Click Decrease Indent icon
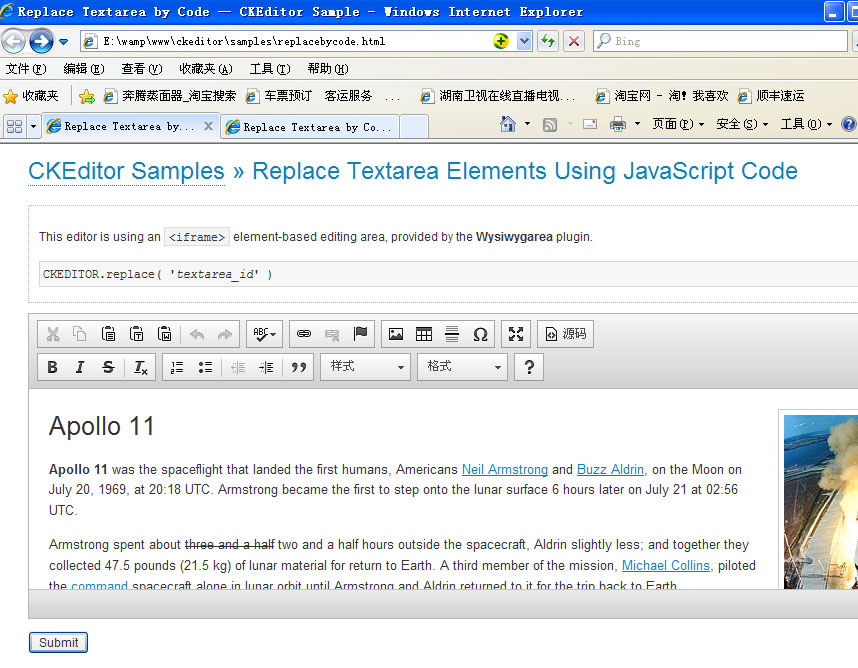The height and width of the screenshot is (668, 858). pyautogui.click(x=238, y=368)
